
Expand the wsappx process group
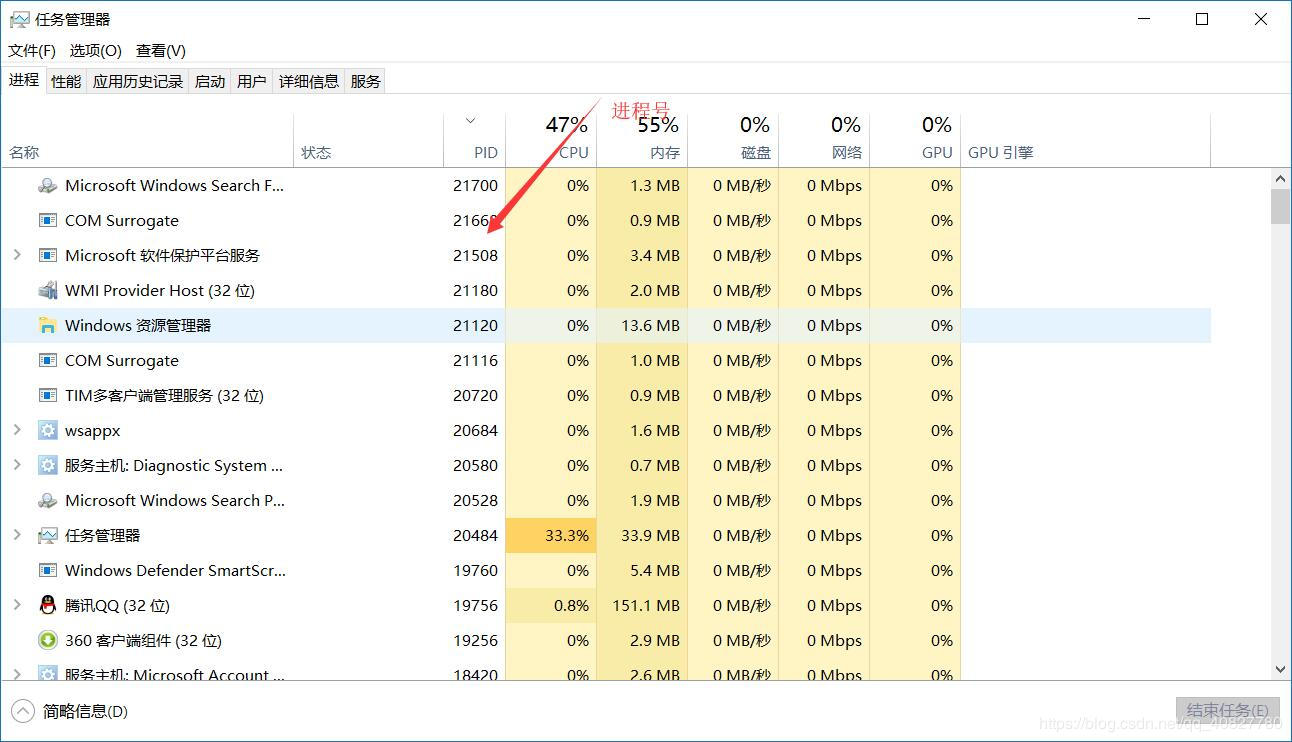pos(17,430)
